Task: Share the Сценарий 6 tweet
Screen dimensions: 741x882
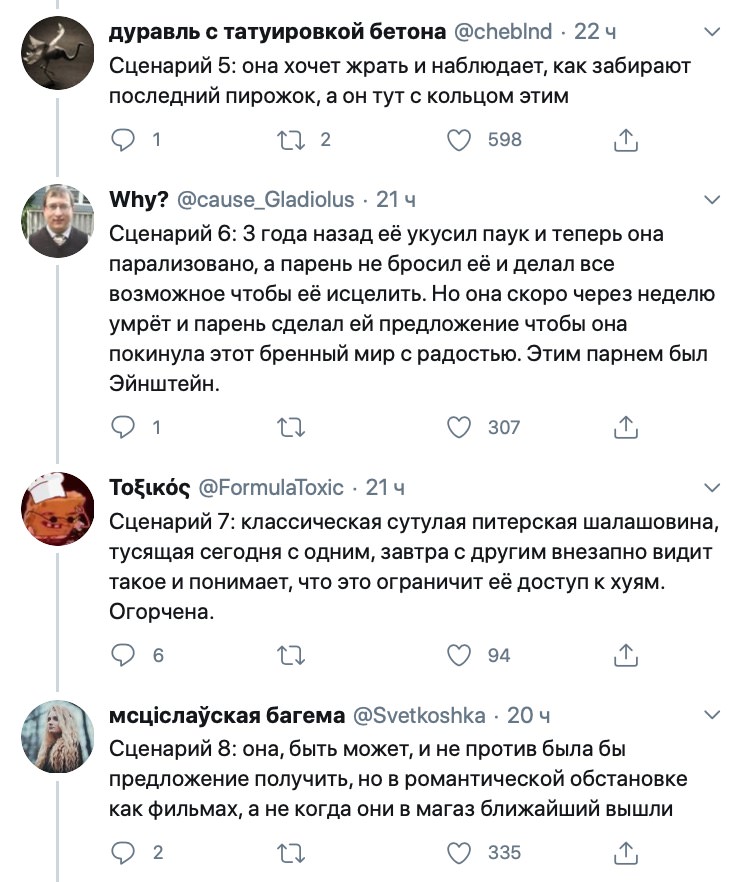Action: click(x=625, y=427)
